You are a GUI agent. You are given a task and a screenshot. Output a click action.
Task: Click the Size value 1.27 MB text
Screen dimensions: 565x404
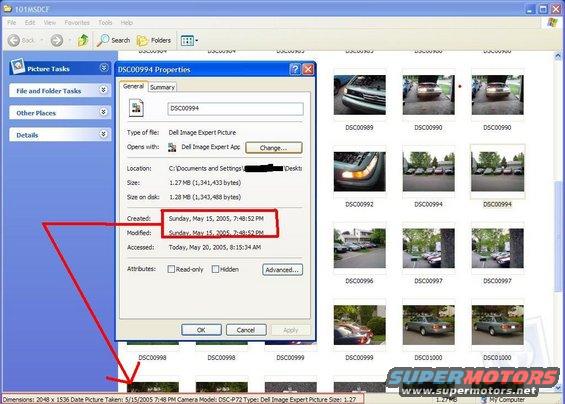[x=205, y=183]
